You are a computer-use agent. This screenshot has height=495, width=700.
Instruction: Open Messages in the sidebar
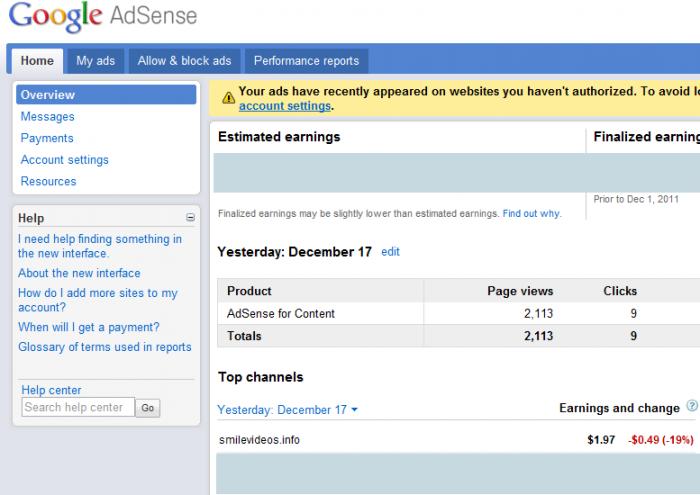[47, 116]
